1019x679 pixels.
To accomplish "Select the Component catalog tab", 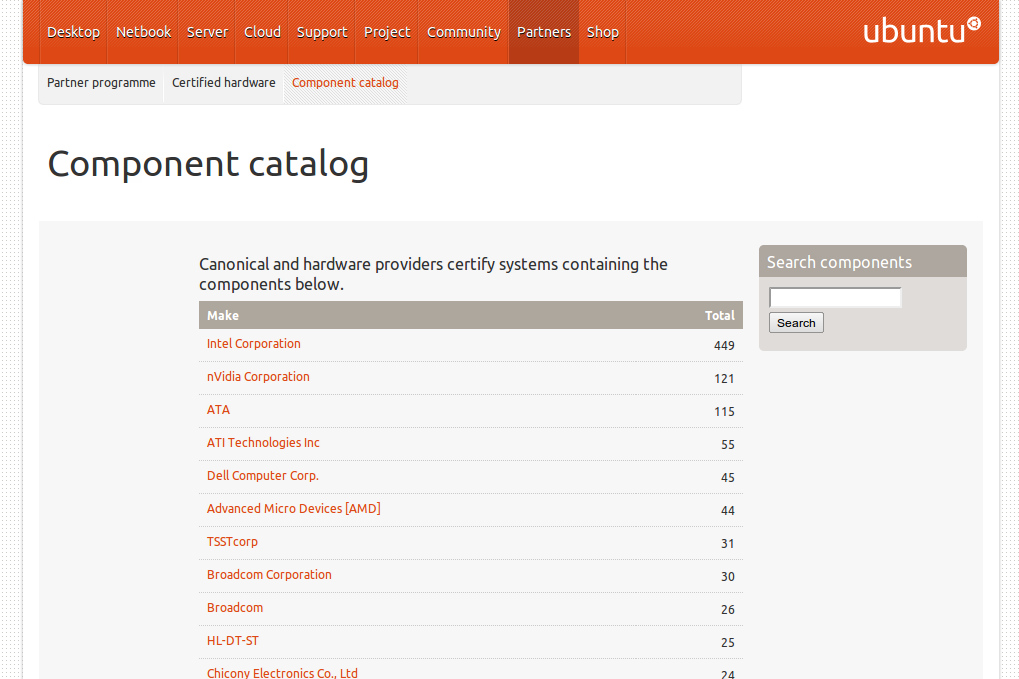I will point(345,83).
